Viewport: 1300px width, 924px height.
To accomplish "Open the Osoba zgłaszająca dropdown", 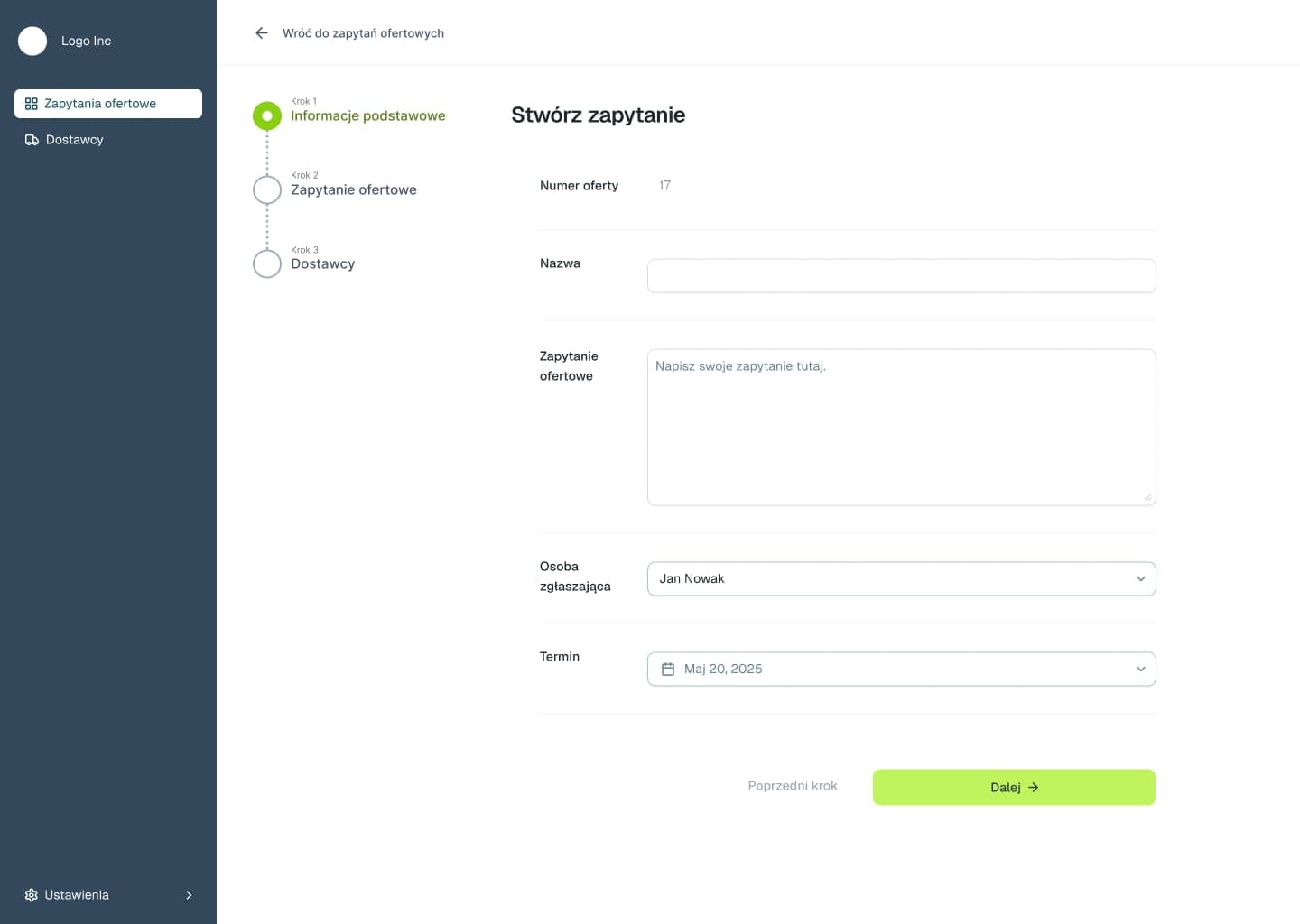I will point(901,579).
